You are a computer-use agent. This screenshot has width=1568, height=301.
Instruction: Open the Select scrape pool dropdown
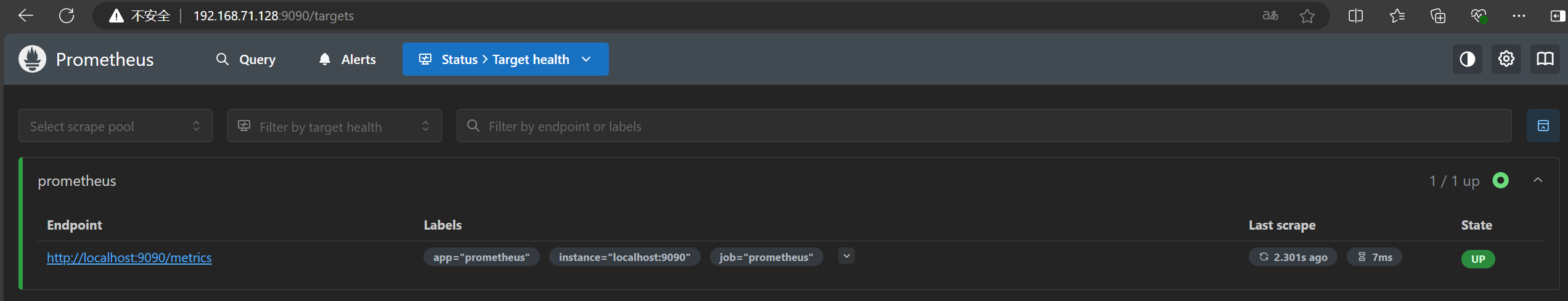tap(115, 126)
